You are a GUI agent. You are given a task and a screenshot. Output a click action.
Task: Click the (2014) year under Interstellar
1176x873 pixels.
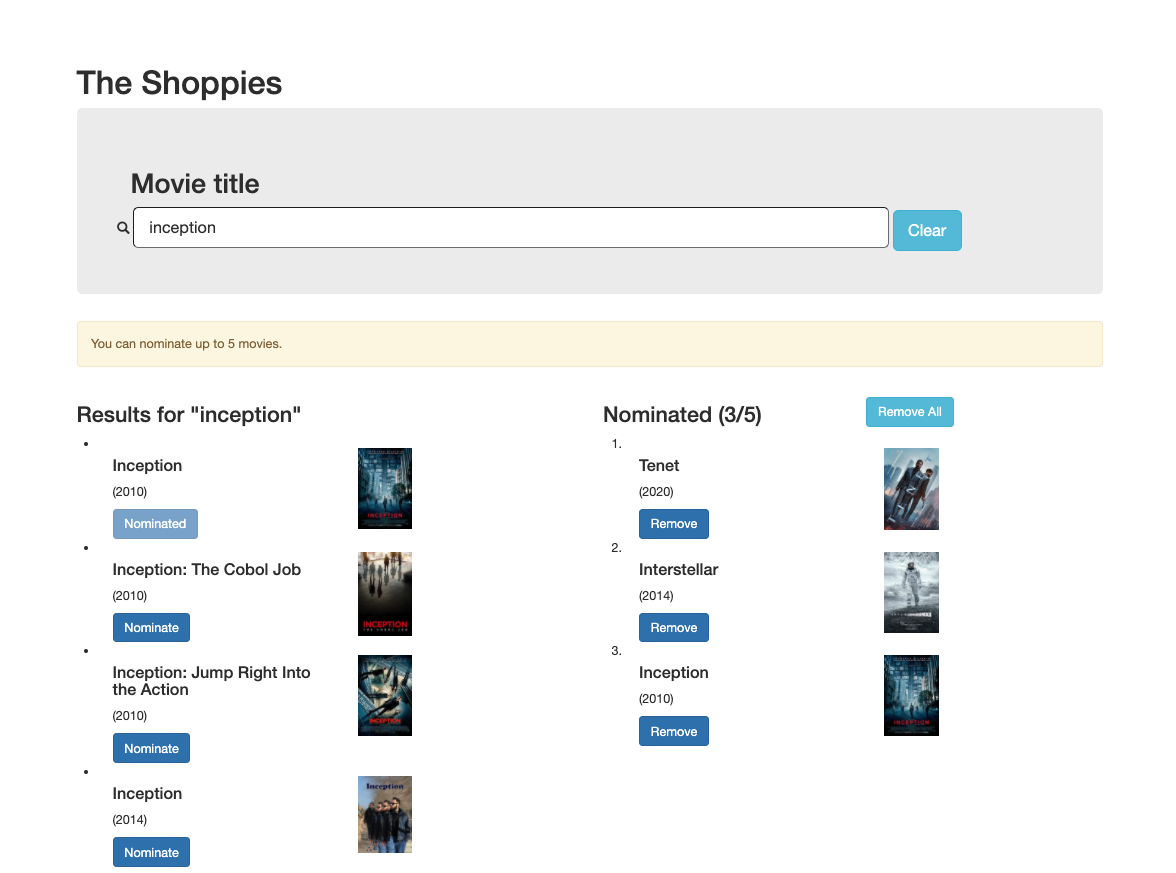coord(656,596)
